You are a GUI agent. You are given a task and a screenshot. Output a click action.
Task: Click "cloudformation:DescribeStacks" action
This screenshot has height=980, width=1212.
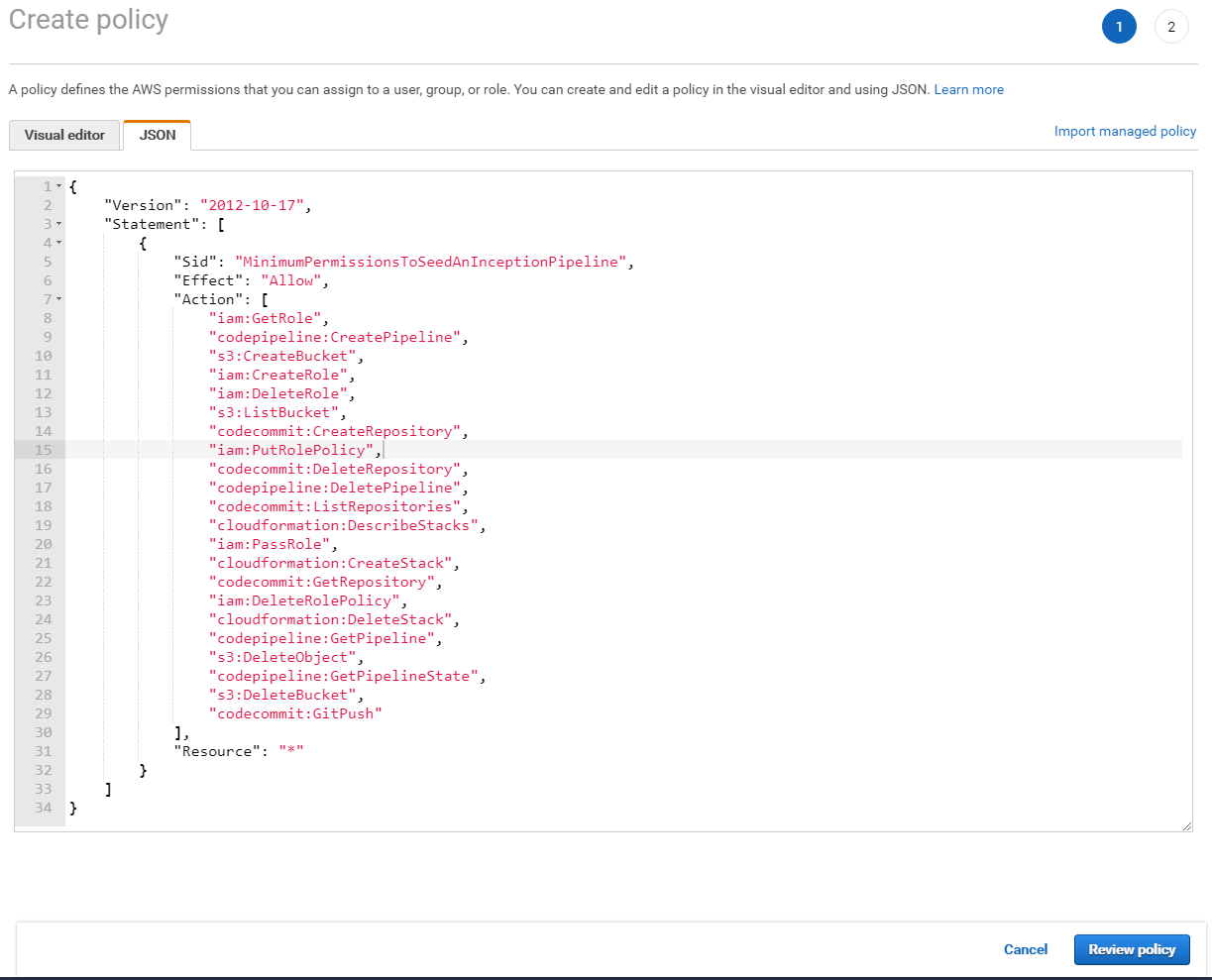coord(343,525)
